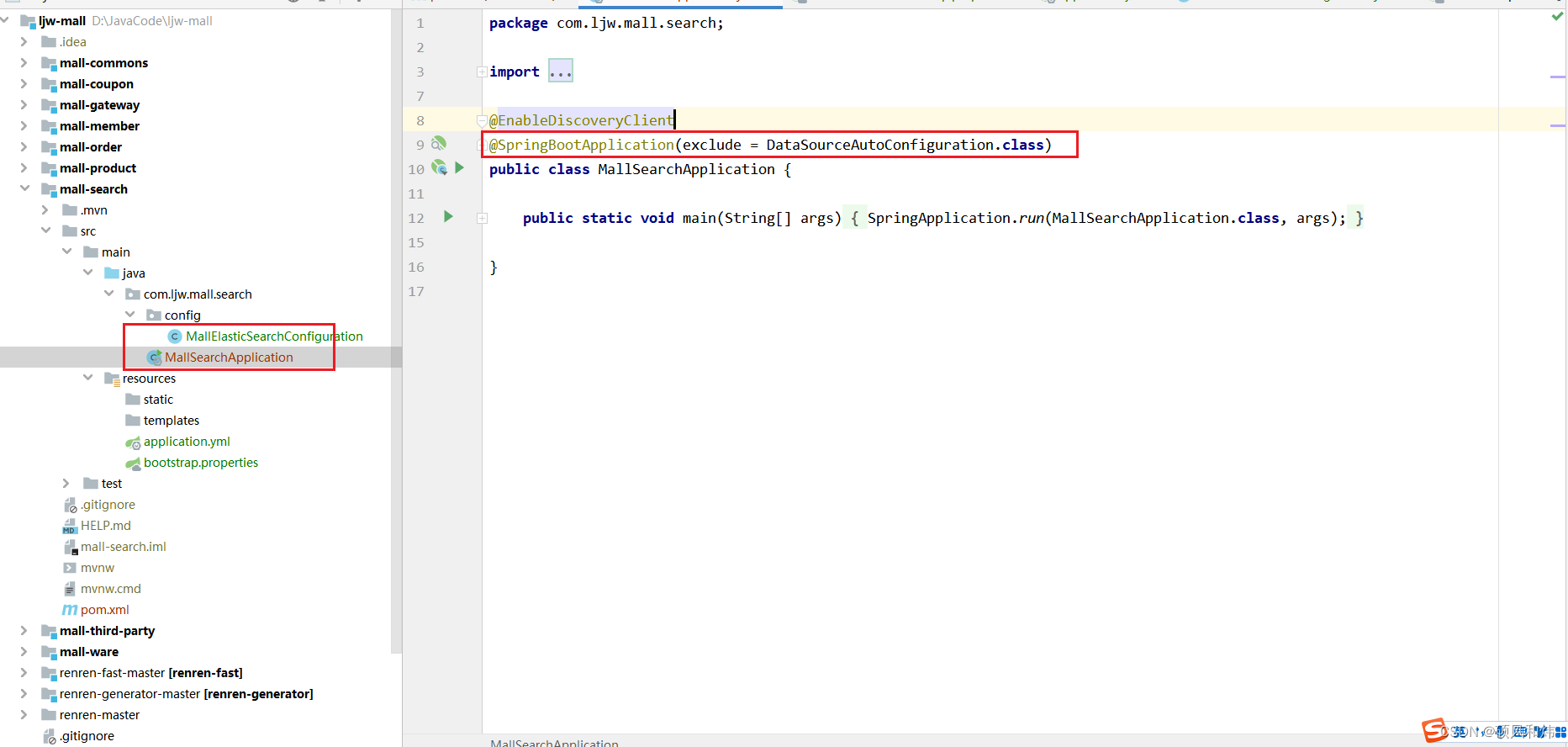Click the project tree vertical scrollbar
The height and width of the screenshot is (747, 1568).
(x=396, y=331)
